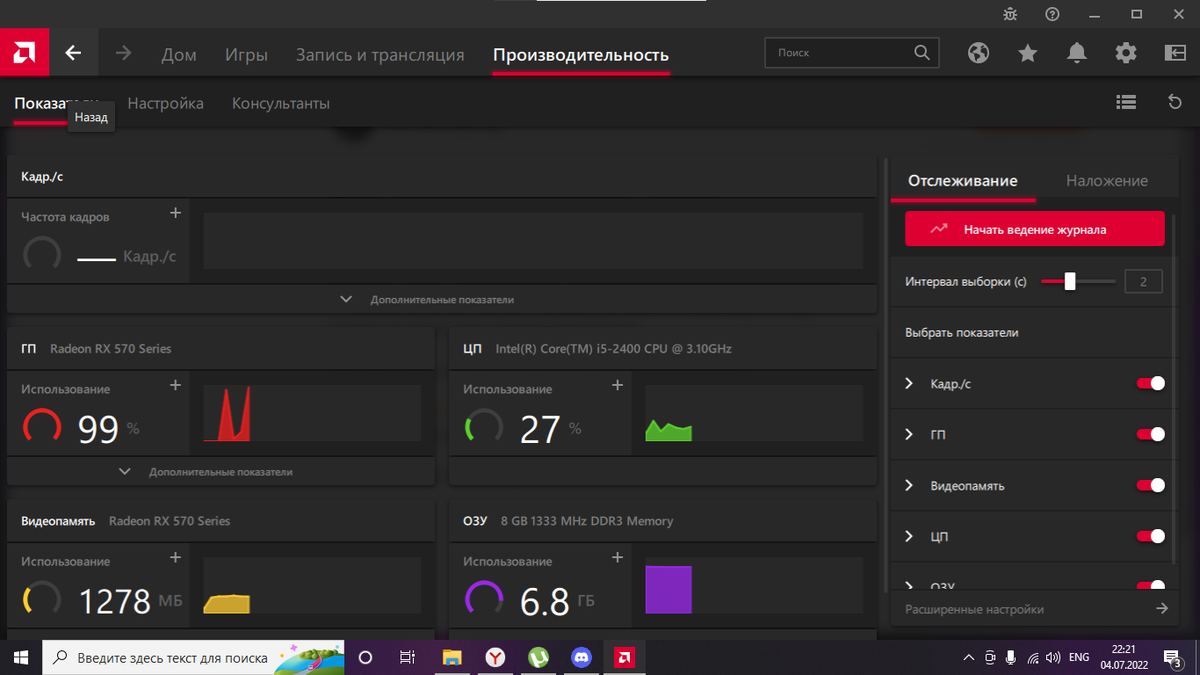Switch to Наложение panel tab
This screenshot has width=1200, height=675.
(x=1107, y=181)
